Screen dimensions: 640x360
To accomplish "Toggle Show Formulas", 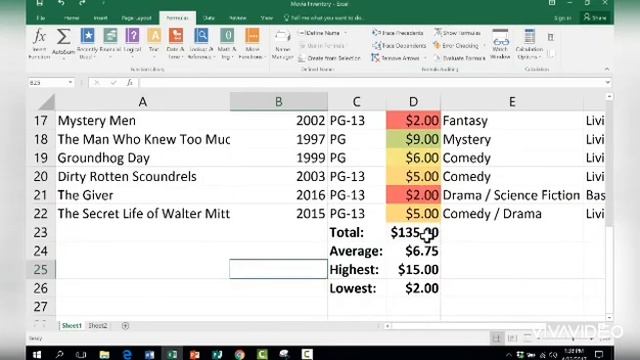I will tap(457, 33).
